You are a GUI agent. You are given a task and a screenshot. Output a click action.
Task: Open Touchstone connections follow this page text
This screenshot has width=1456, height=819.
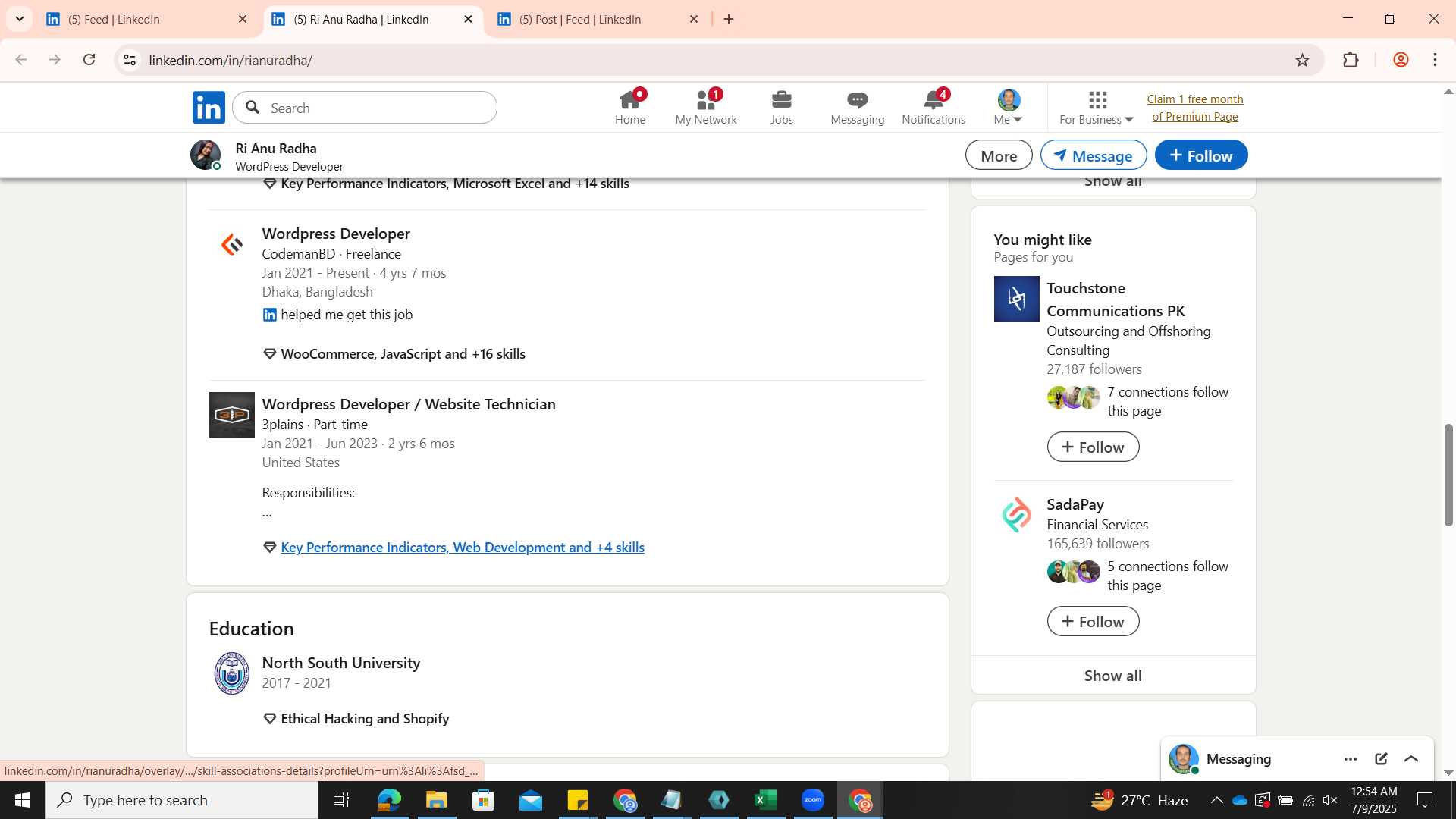(x=1168, y=401)
